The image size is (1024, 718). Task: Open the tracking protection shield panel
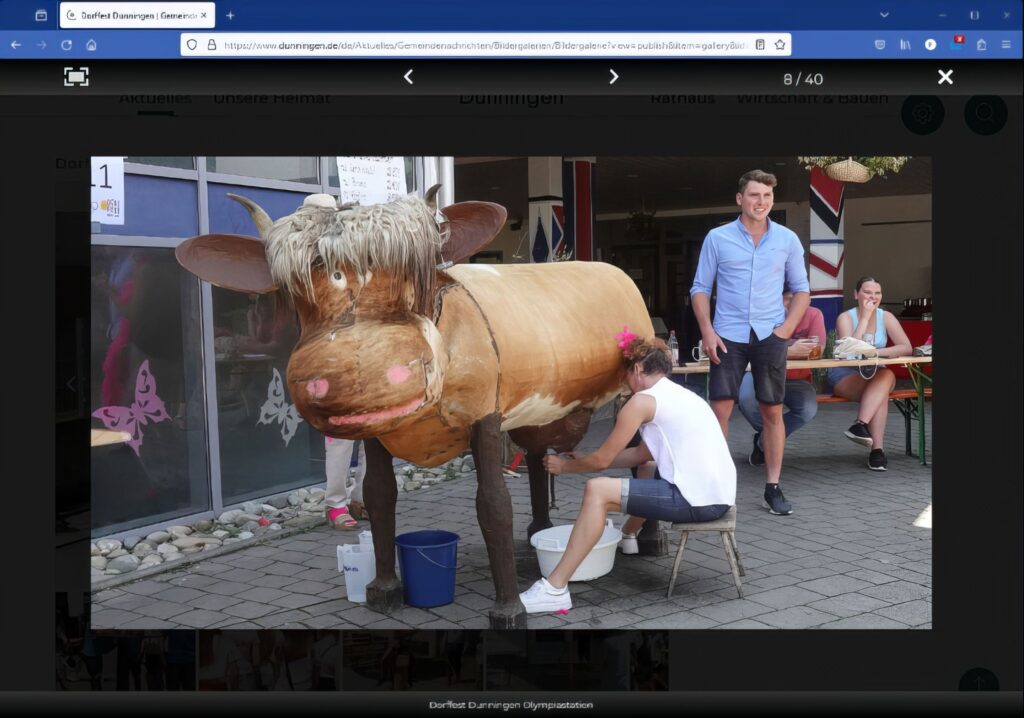192,45
